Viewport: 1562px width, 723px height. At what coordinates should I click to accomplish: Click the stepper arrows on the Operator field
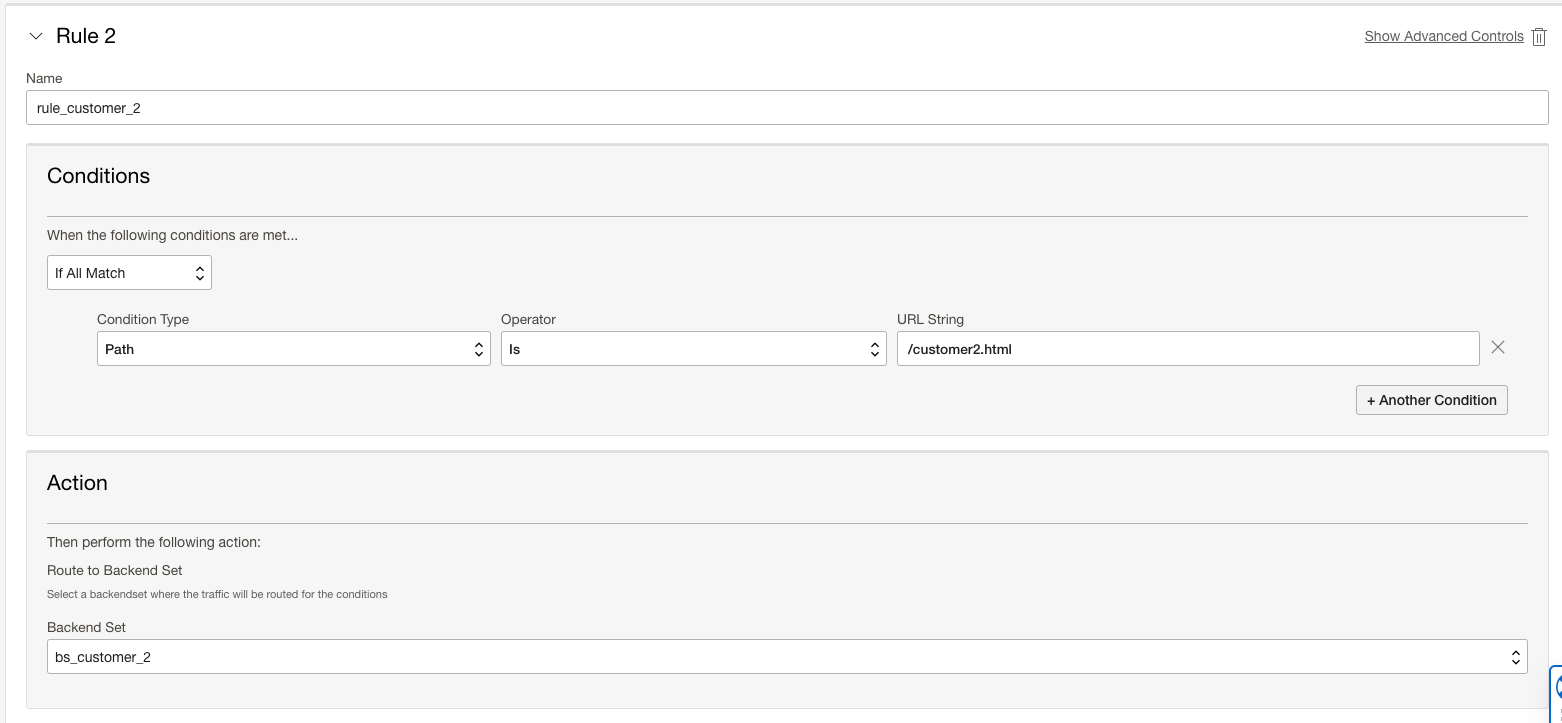coord(874,348)
